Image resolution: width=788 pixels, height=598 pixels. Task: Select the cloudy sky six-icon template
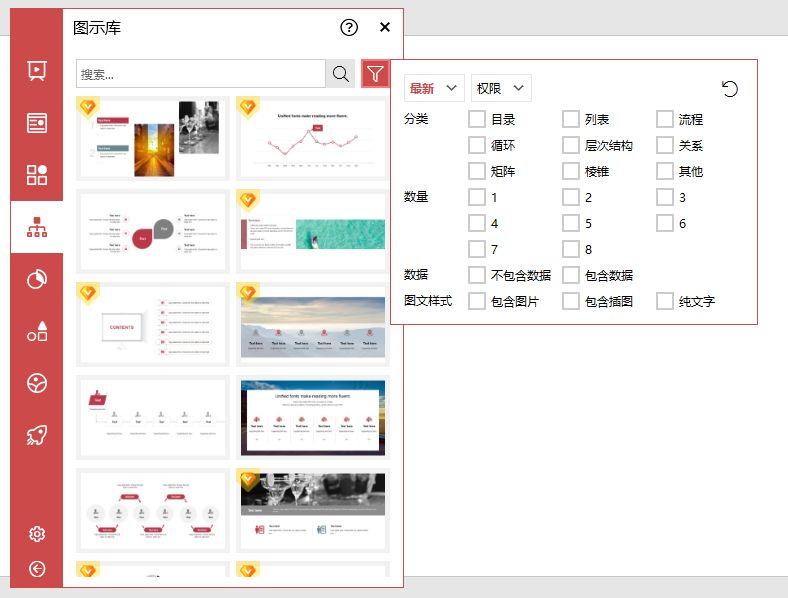tap(313, 325)
